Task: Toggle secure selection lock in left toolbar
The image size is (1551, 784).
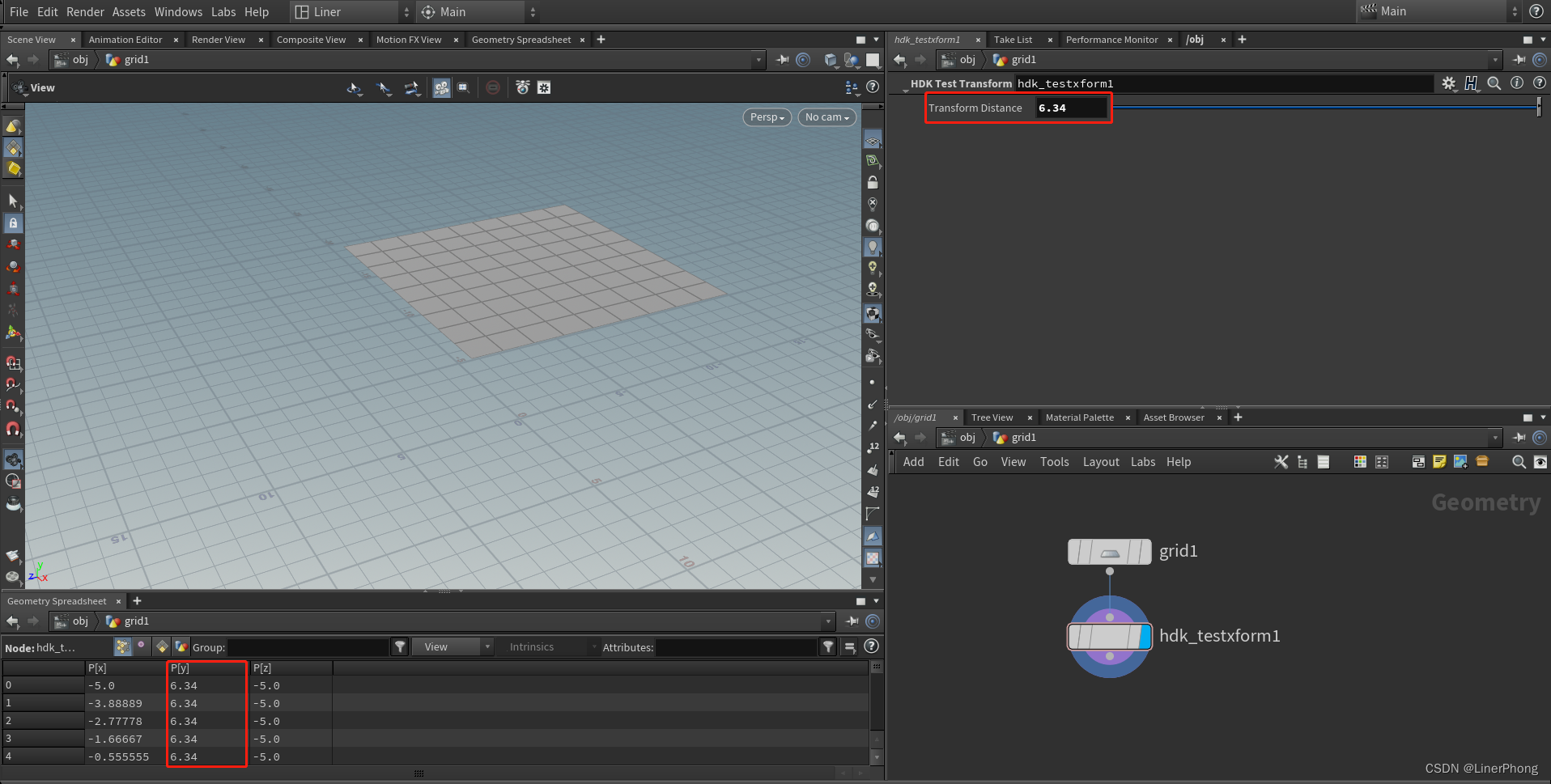Action: (13, 223)
